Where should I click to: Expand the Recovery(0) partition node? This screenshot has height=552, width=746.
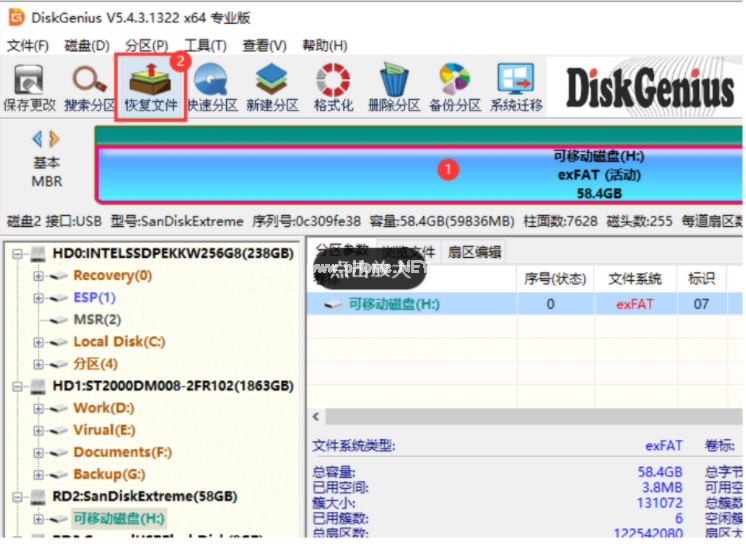pos(39,276)
